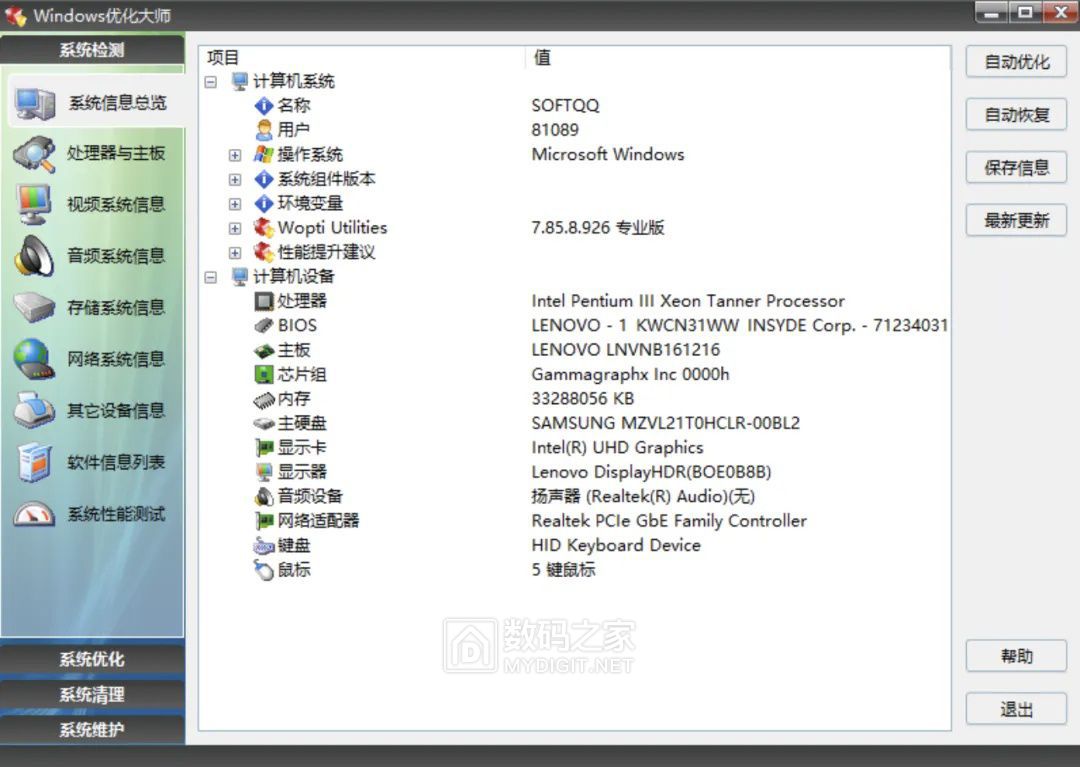The width and height of the screenshot is (1080, 767).
Task: Click the value 33288056 KB
Action: pos(583,399)
